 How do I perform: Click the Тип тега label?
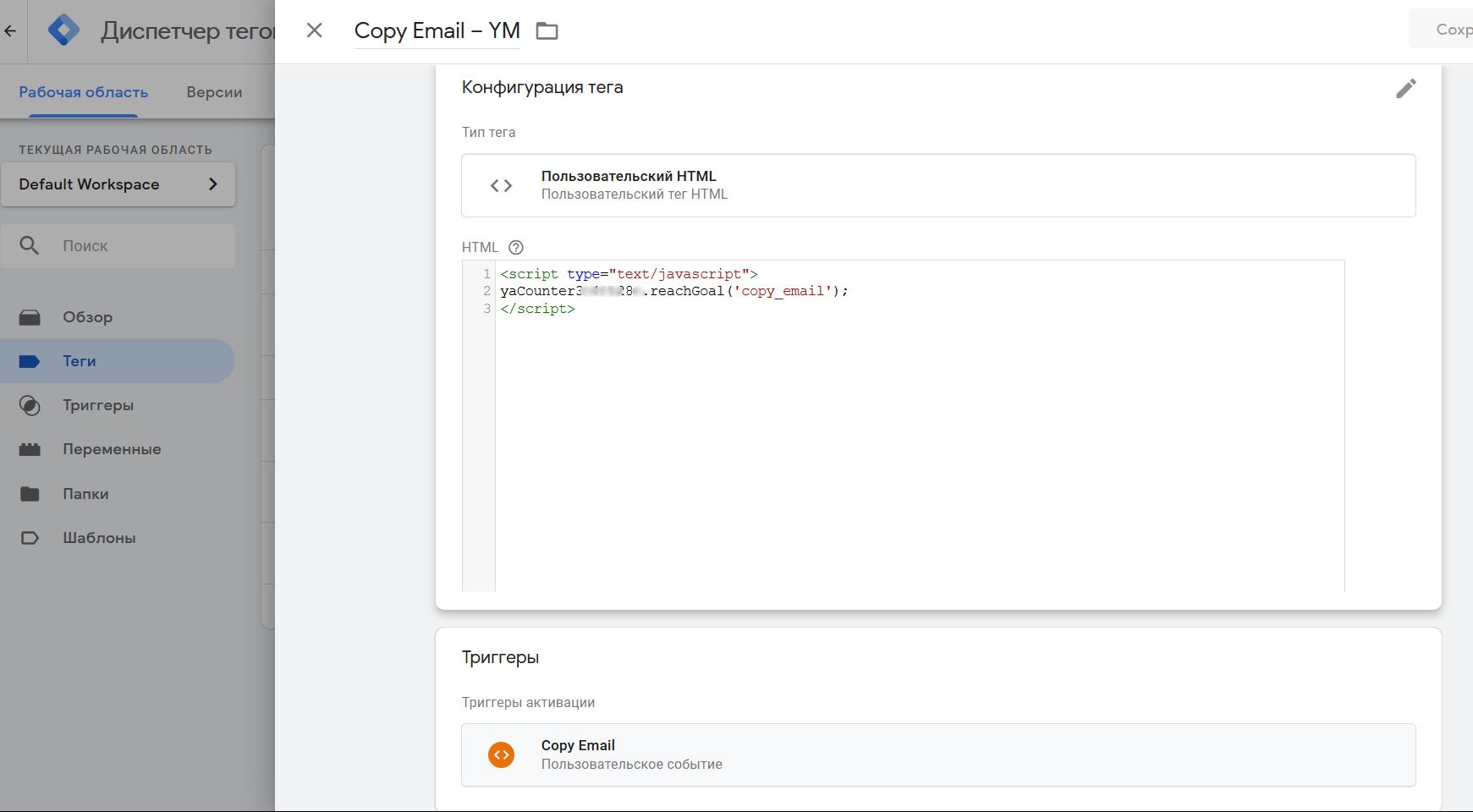tap(488, 132)
